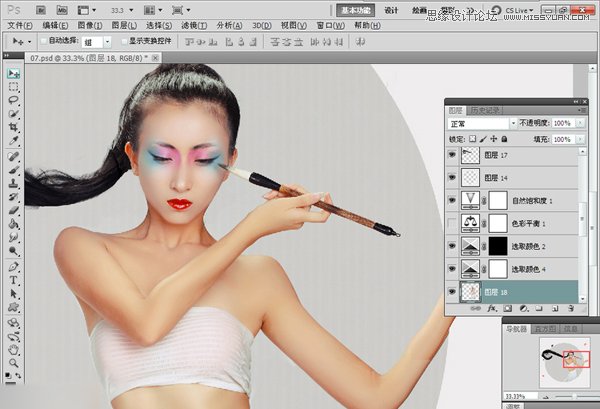The width and height of the screenshot is (600, 409).
Task: Select the Hand tool
Action: tap(13, 350)
